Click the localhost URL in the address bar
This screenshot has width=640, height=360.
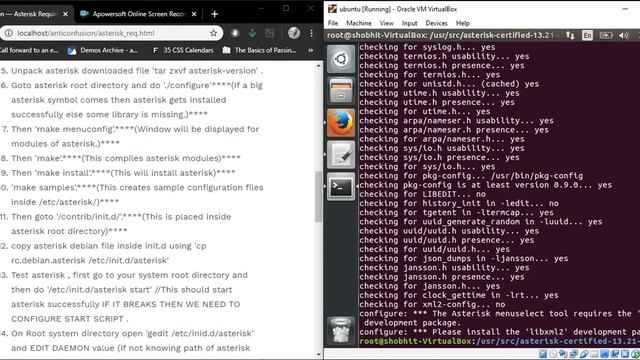(x=86, y=33)
